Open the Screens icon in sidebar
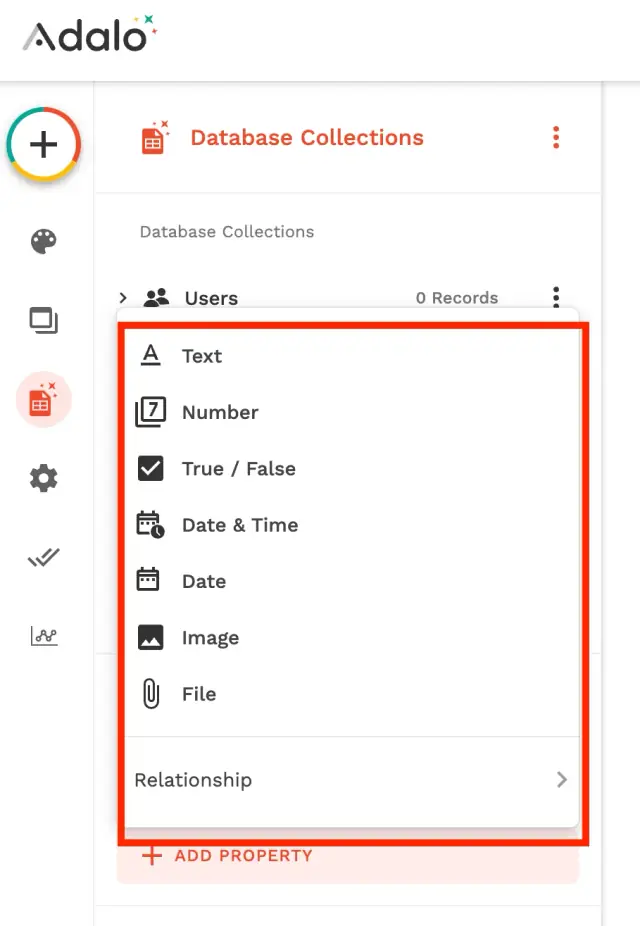Image resolution: width=640 pixels, height=926 pixels. (44, 320)
